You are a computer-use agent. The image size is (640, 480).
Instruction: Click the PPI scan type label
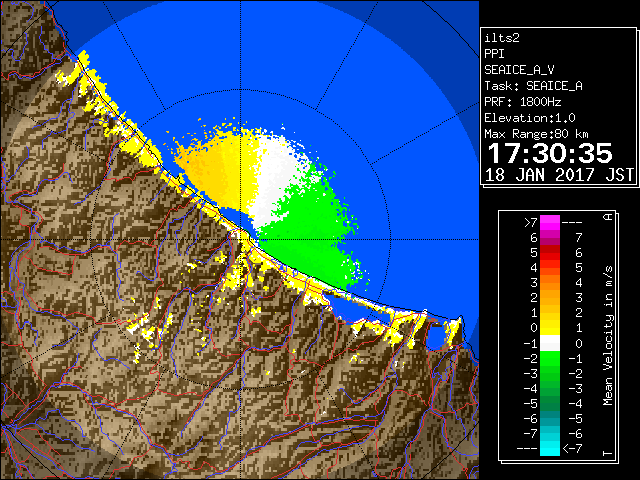click(494, 54)
